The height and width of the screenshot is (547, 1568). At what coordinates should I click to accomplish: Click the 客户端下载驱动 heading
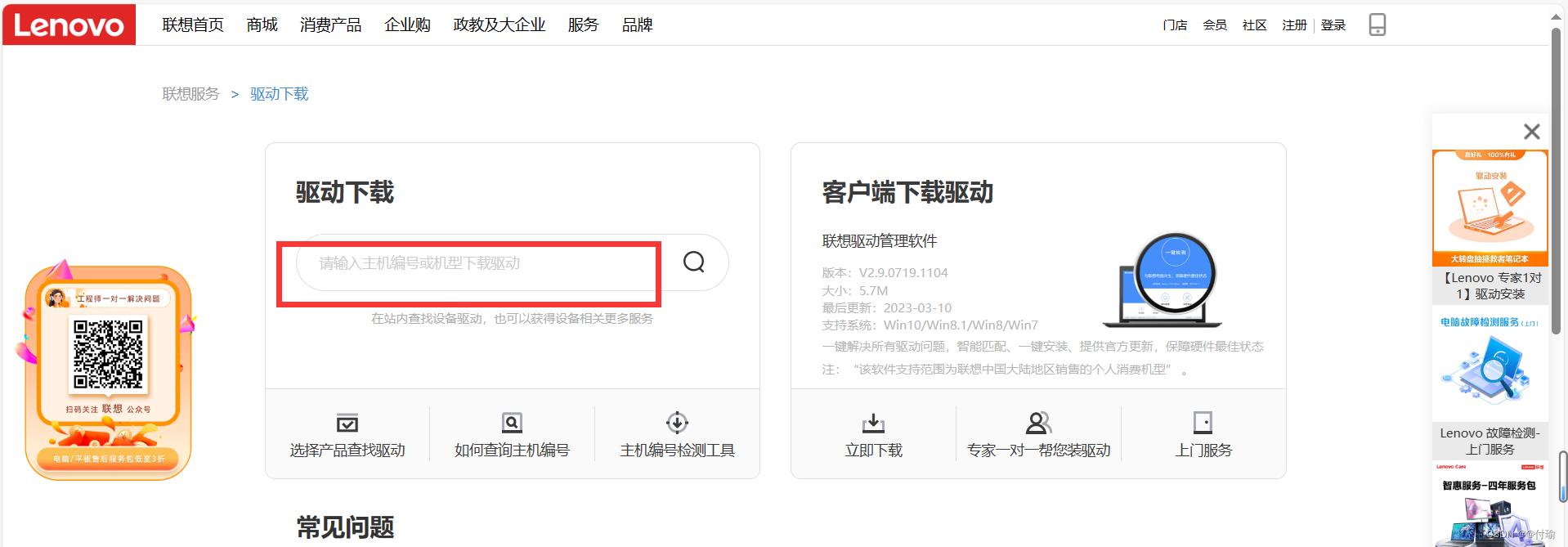(907, 192)
